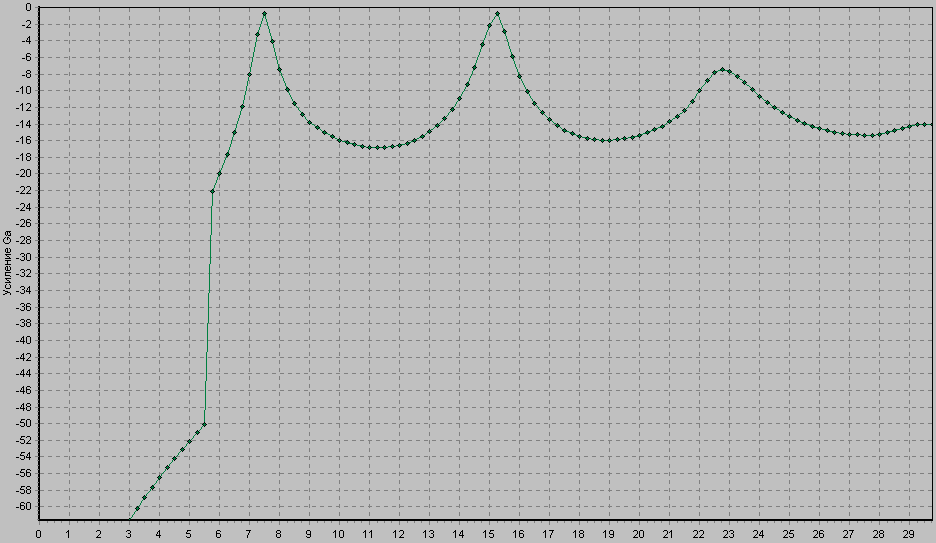936x543 pixels.
Task: Click the x-axis label 10
Action: (x=338, y=534)
